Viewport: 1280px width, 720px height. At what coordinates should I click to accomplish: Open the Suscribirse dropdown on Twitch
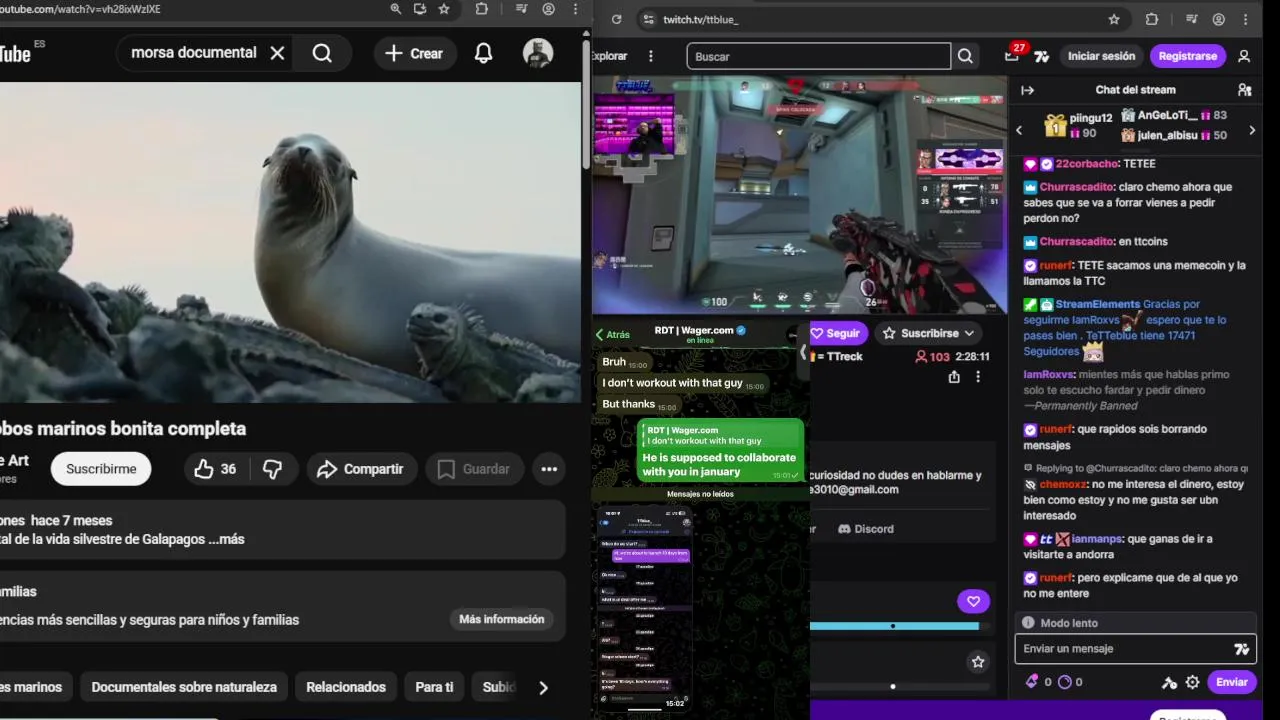point(929,333)
